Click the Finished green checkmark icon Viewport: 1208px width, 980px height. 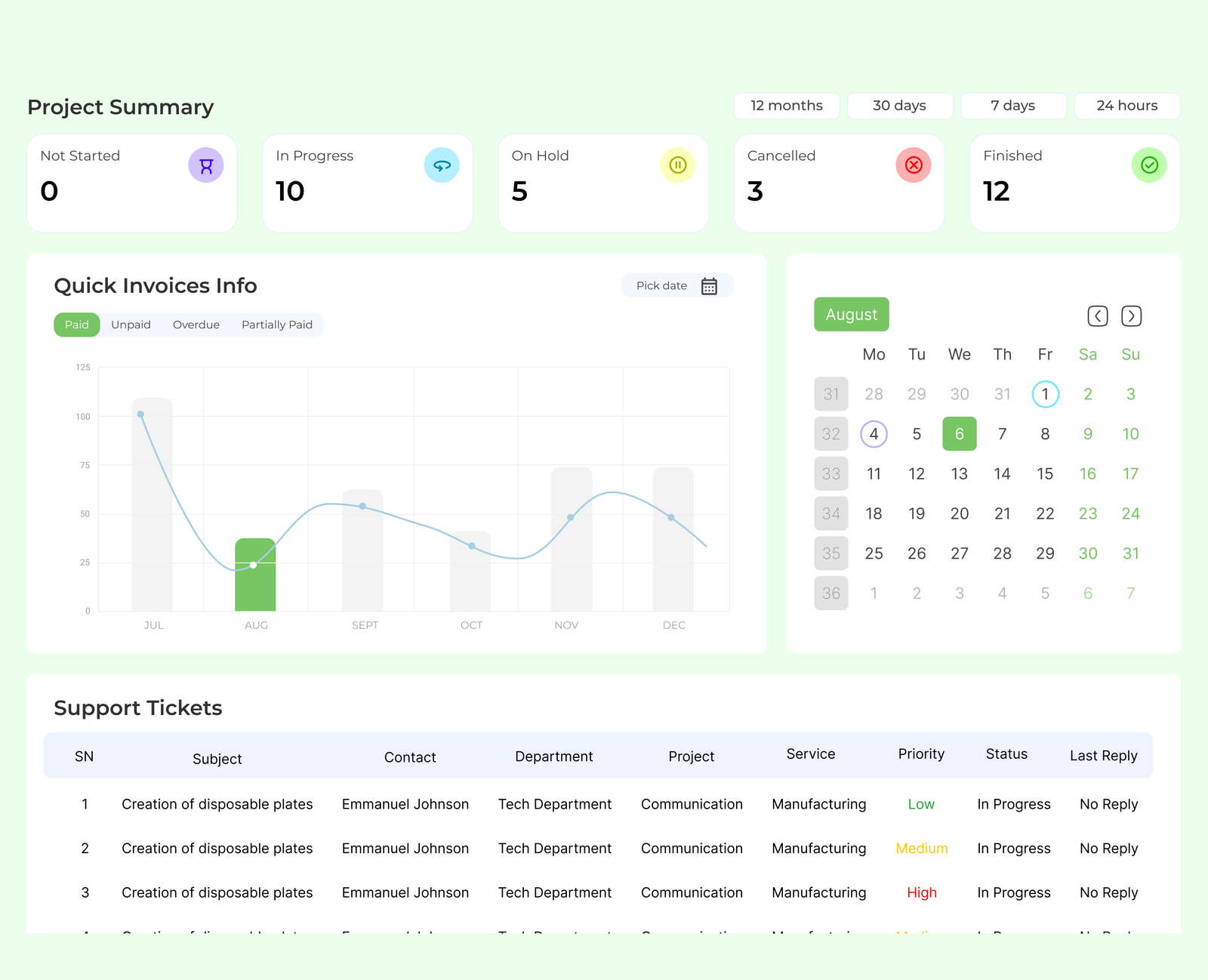(x=1149, y=165)
